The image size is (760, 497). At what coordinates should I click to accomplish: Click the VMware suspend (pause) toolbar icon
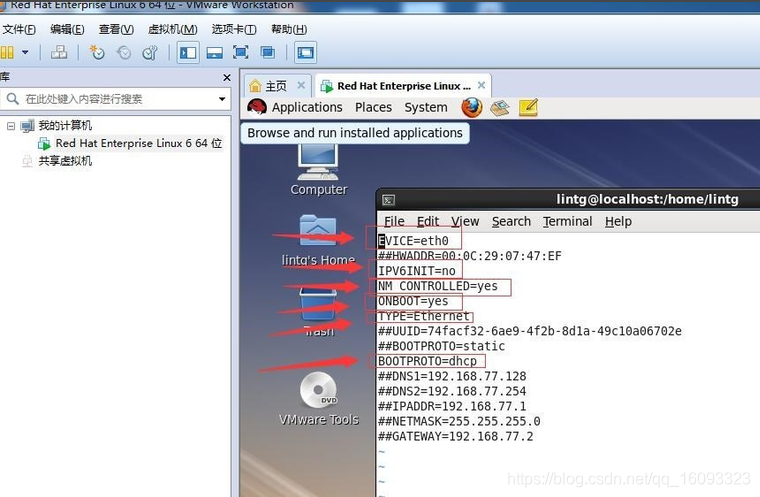click(7, 52)
